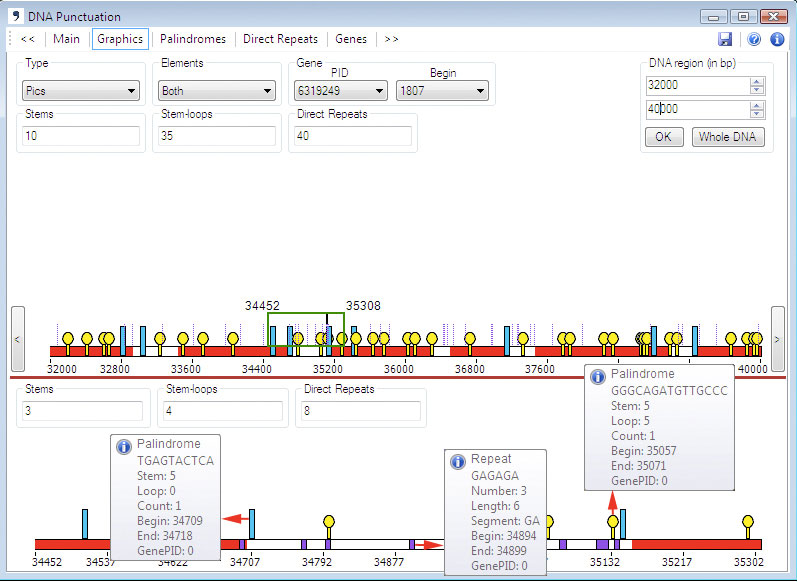Click the DNA region end field 40000

697,109
